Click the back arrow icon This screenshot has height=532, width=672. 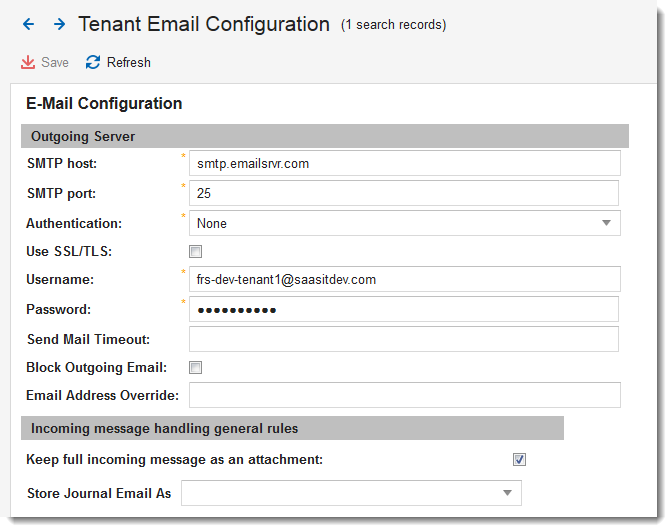pyautogui.click(x=29, y=24)
